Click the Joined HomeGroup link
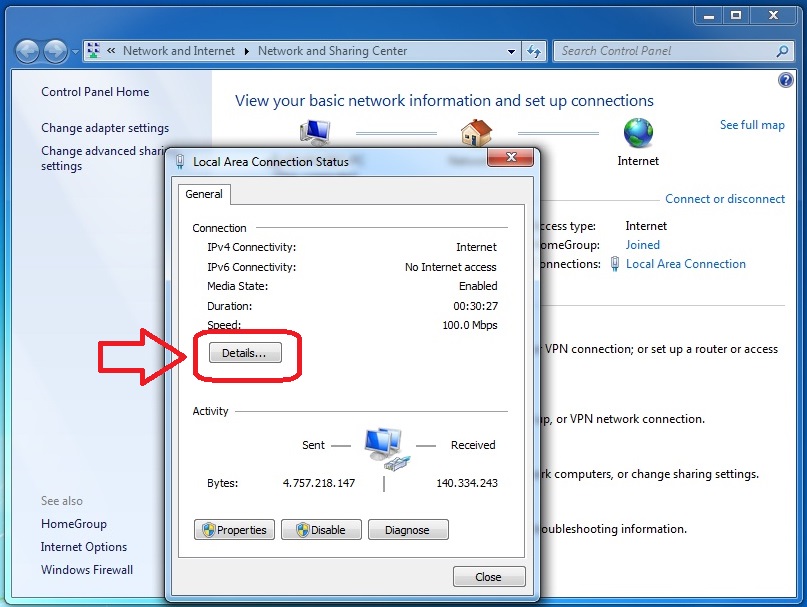This screenshot has height=607, width=807. (642, 245)
